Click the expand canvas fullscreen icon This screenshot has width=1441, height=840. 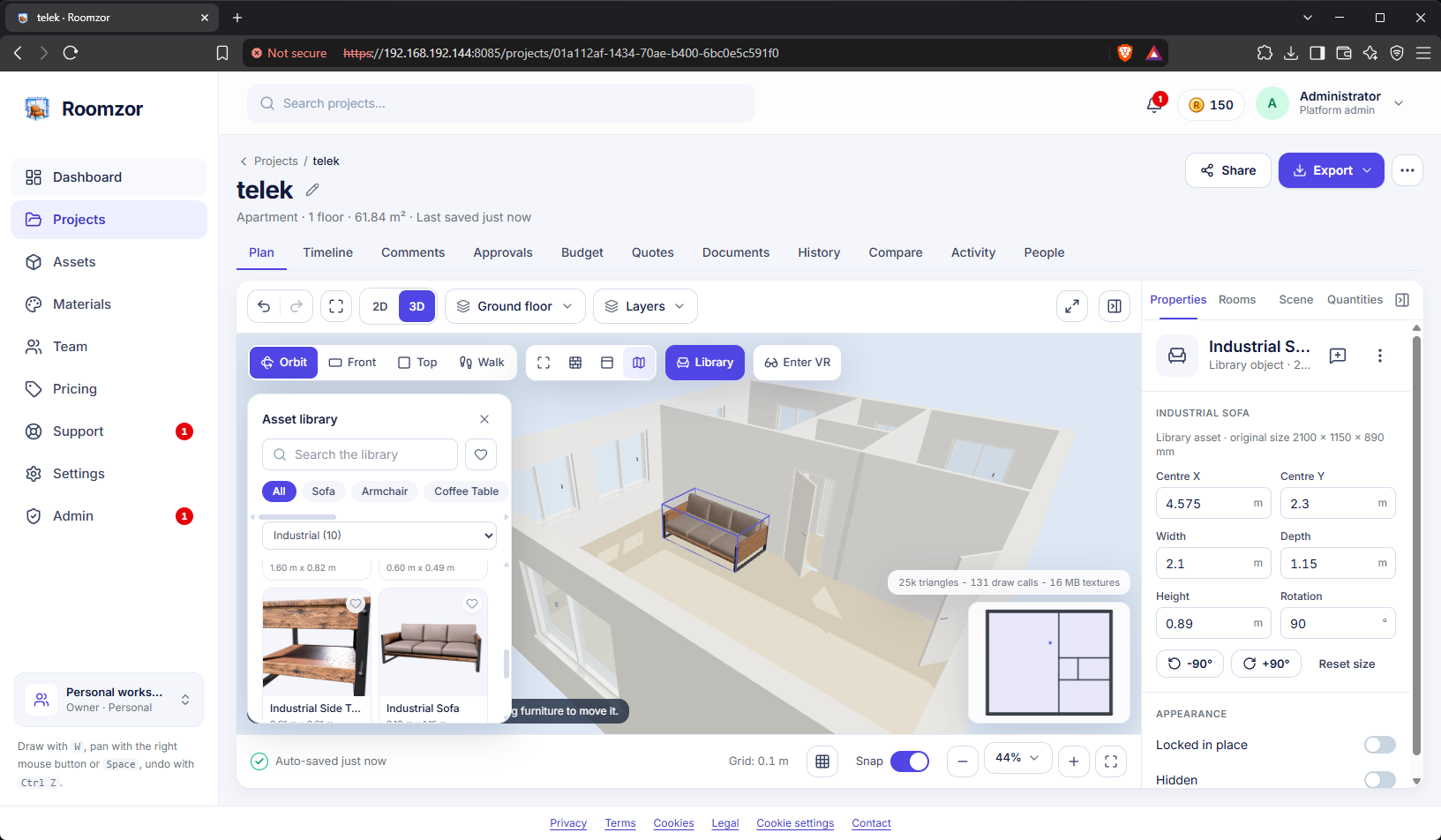[x=1072, y=306]
